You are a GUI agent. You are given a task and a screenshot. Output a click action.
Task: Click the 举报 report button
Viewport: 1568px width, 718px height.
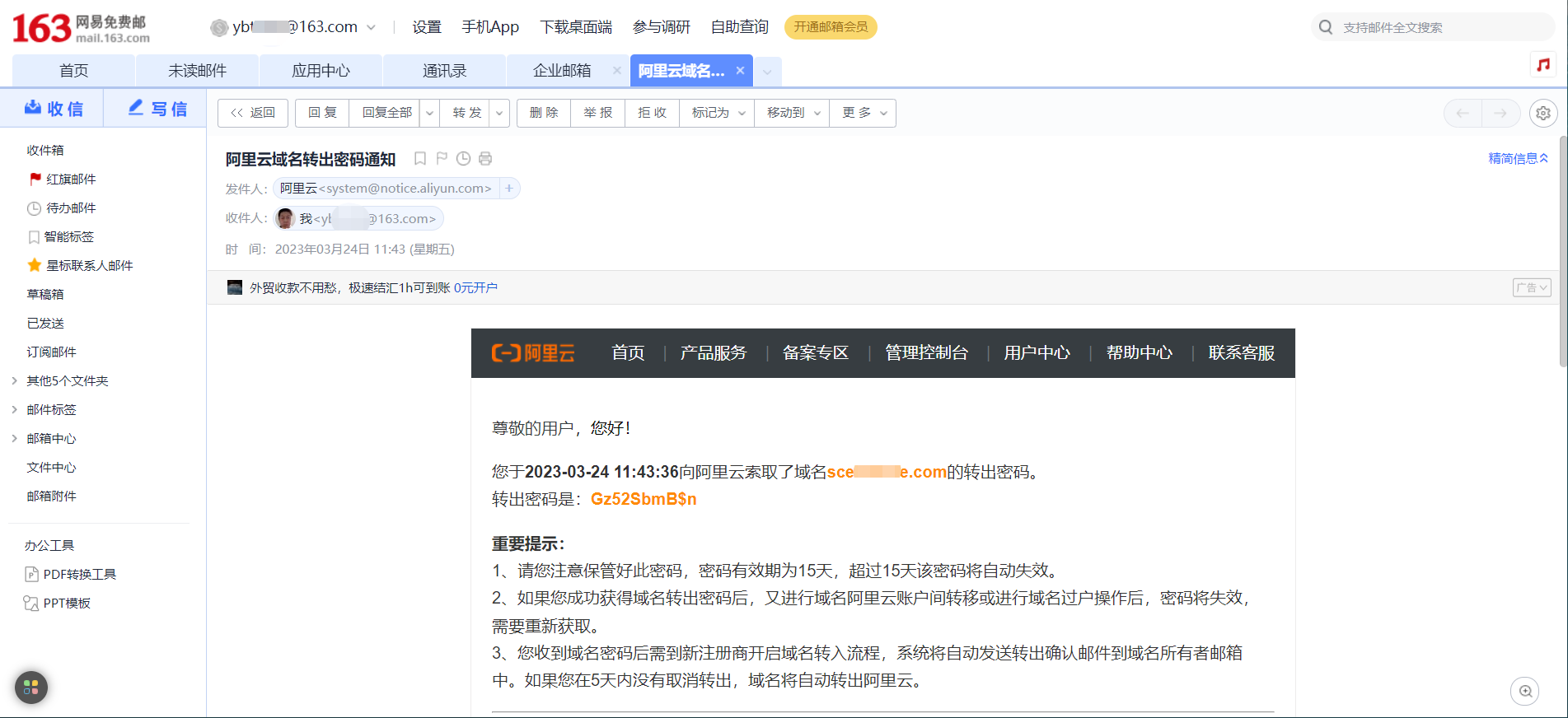coord(598,113)
